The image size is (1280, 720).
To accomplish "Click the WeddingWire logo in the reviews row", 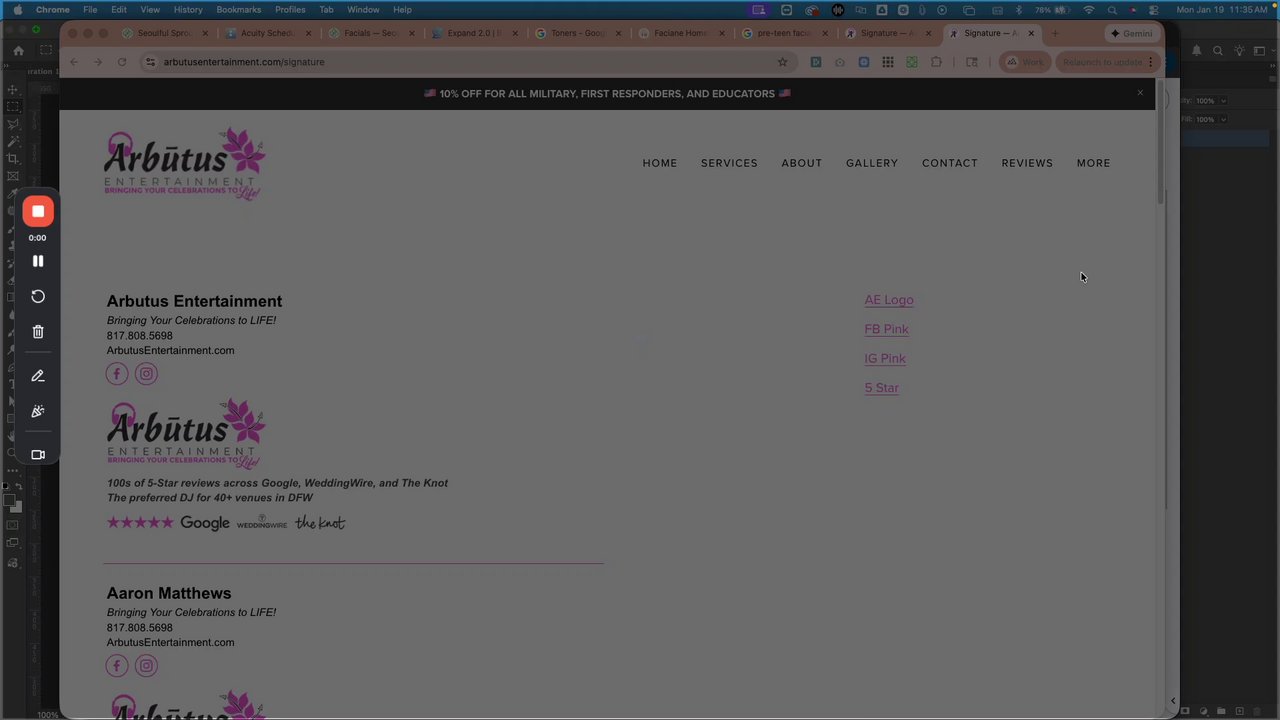I will tap(262, 523).
